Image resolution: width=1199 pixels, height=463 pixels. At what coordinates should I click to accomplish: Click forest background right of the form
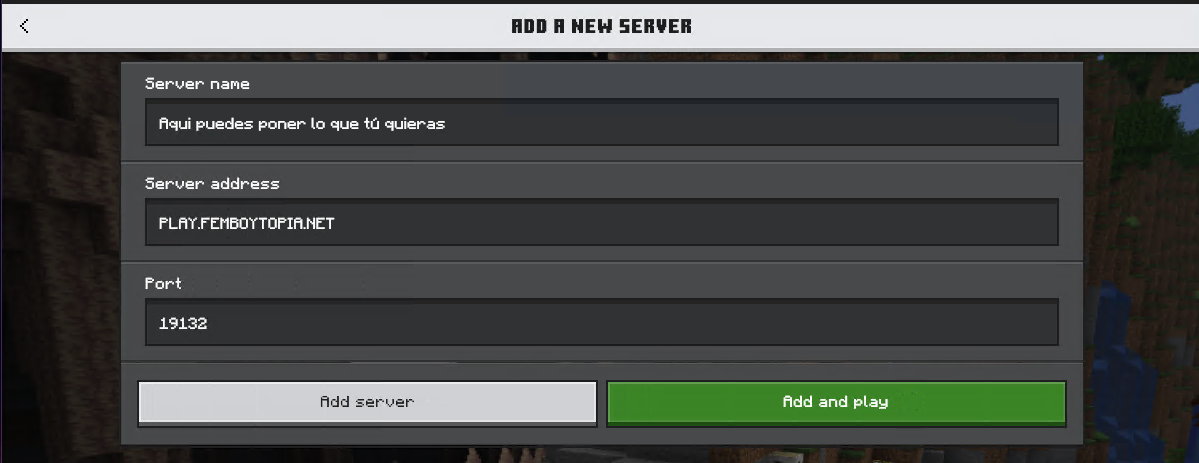pos(1141,253)
